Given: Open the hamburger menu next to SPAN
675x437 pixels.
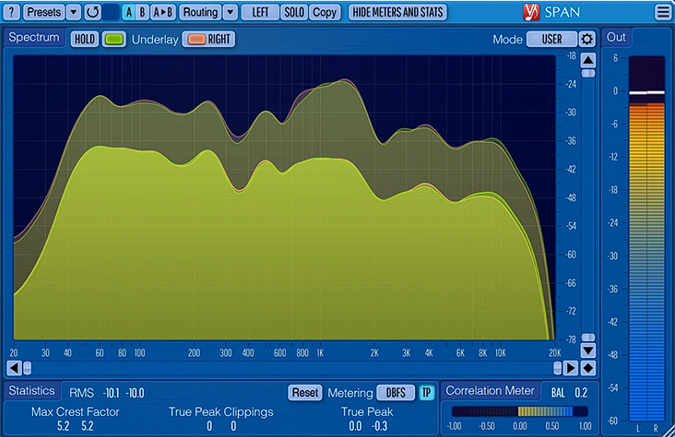Looking at the screenshot, I should click(x=663, y=12).
